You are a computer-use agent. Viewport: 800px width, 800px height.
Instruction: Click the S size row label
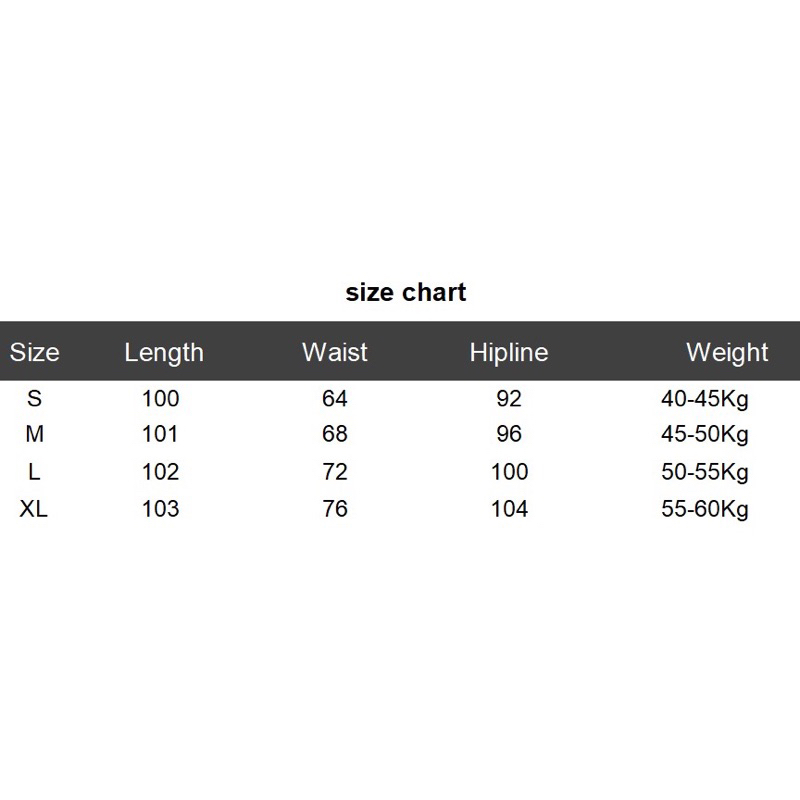point(35,399)
